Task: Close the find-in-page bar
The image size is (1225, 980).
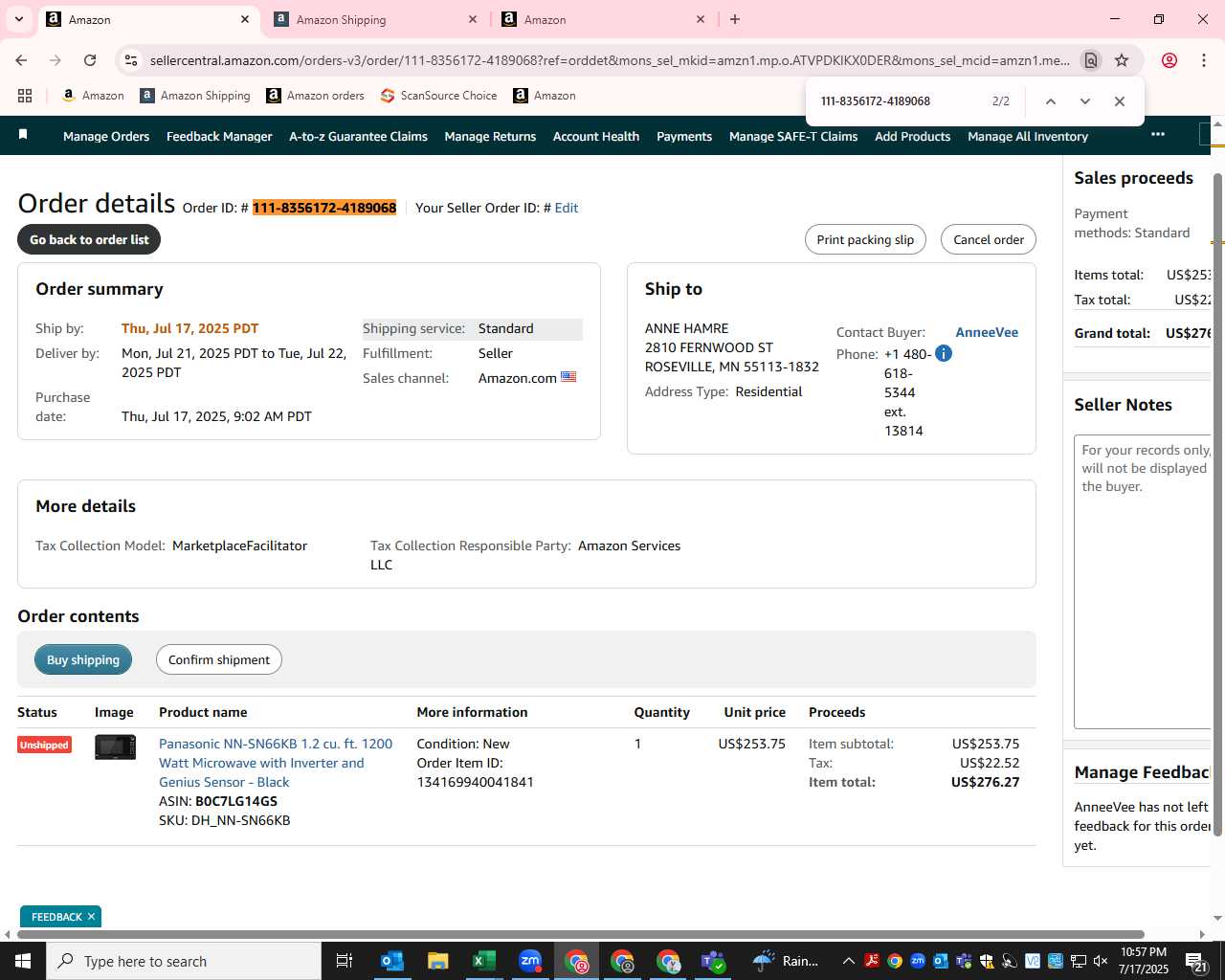Action: pos(1120,101)
